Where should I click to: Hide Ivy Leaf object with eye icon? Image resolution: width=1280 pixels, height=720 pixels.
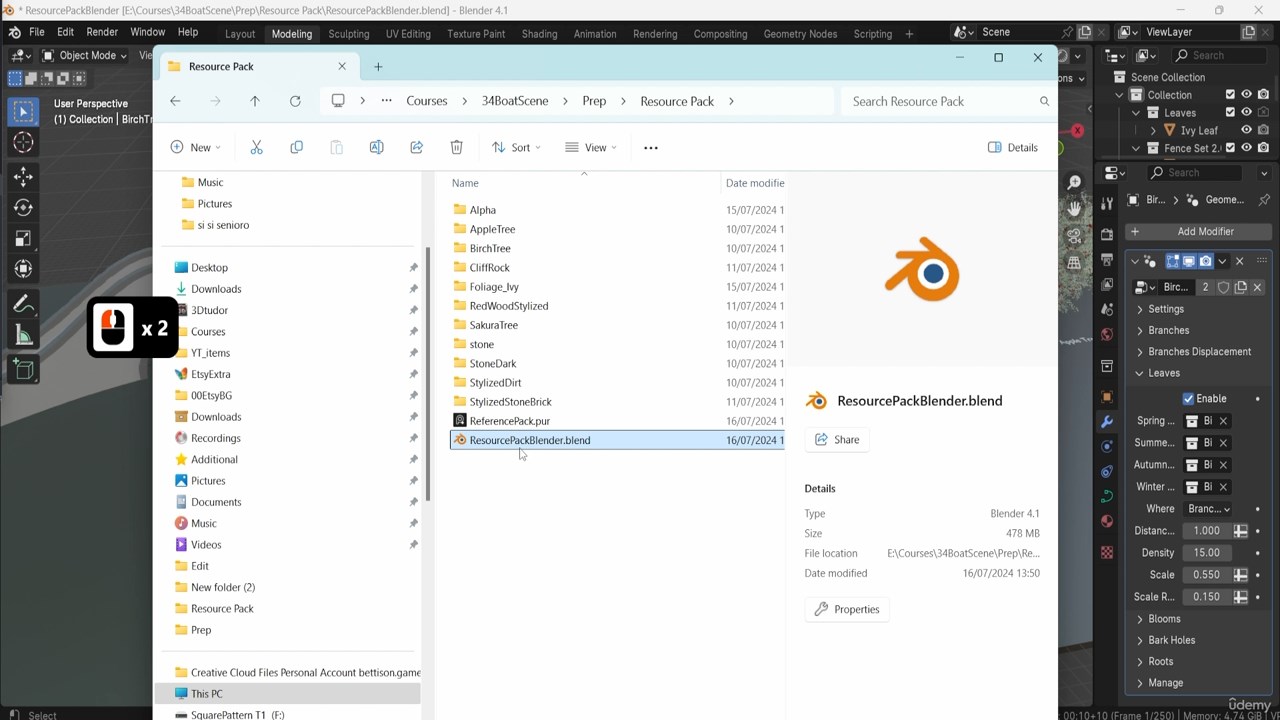tap(1247, 130)
